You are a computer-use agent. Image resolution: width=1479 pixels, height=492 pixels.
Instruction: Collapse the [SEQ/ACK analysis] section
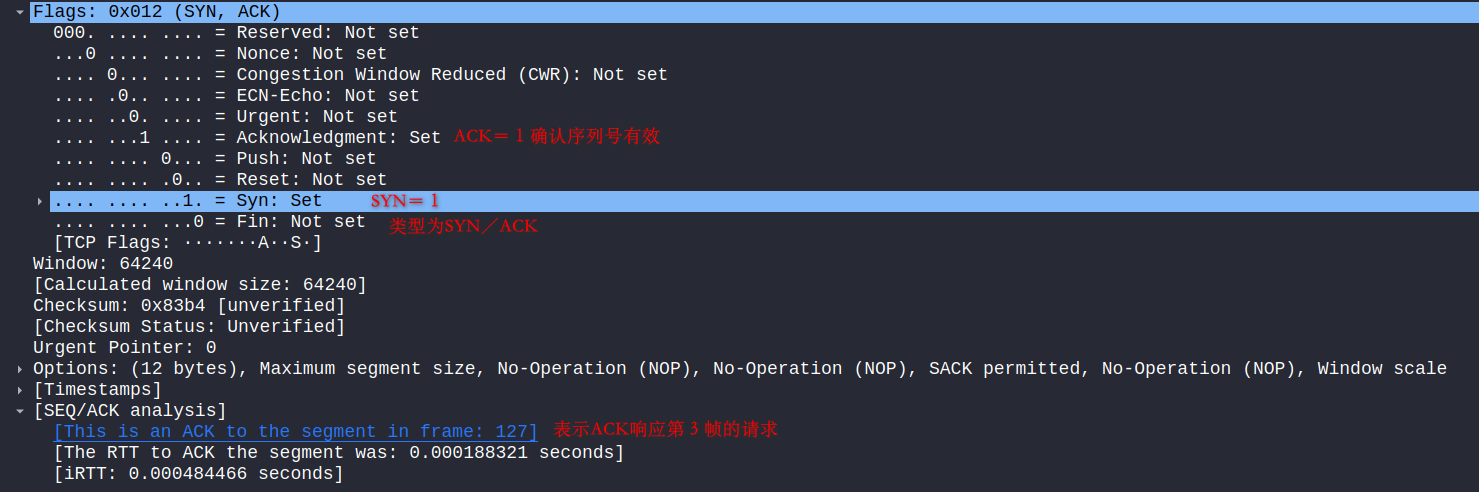pos(20,411)
